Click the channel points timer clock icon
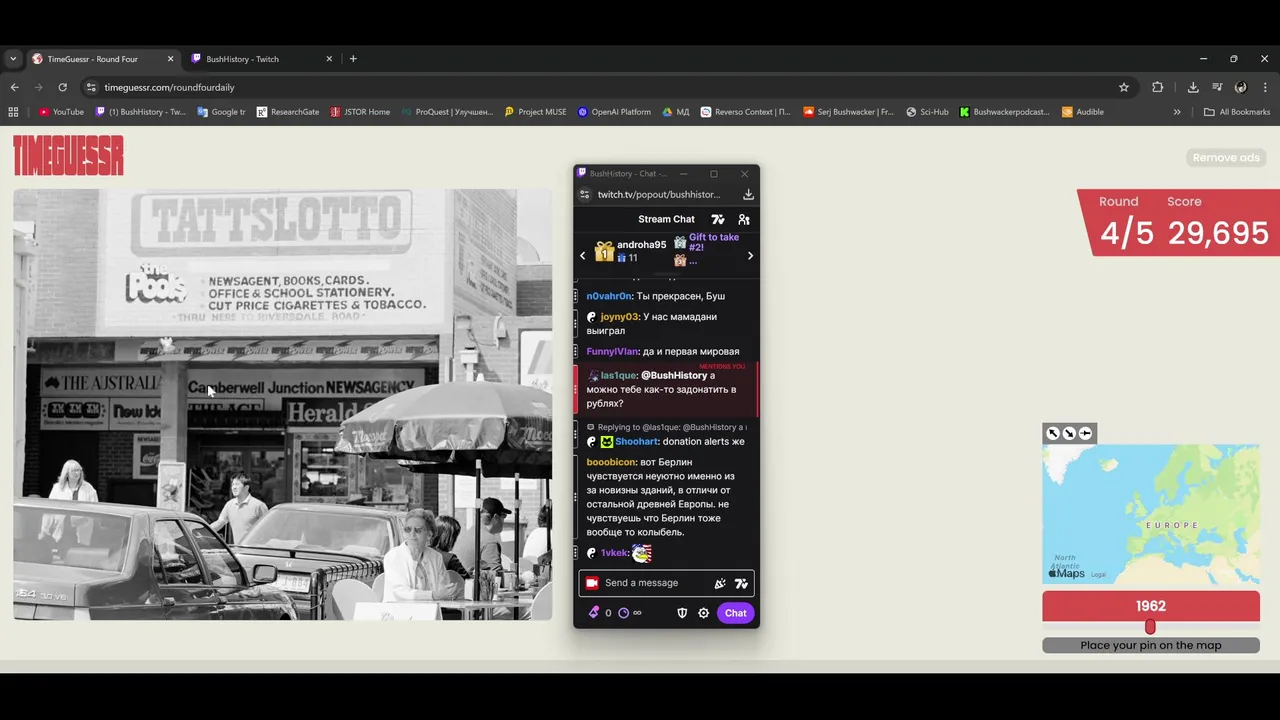The image size is (1280, 720). [623, 613]
